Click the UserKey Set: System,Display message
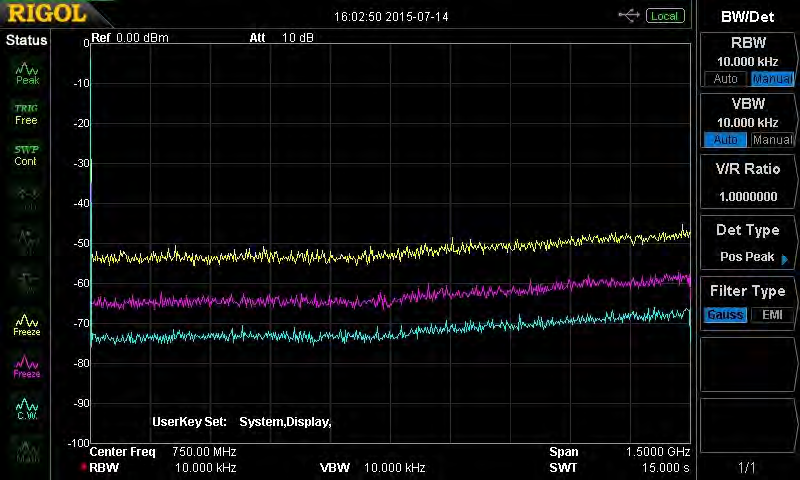The width and height of the screenshot is (800, 480). coord(242,422)
